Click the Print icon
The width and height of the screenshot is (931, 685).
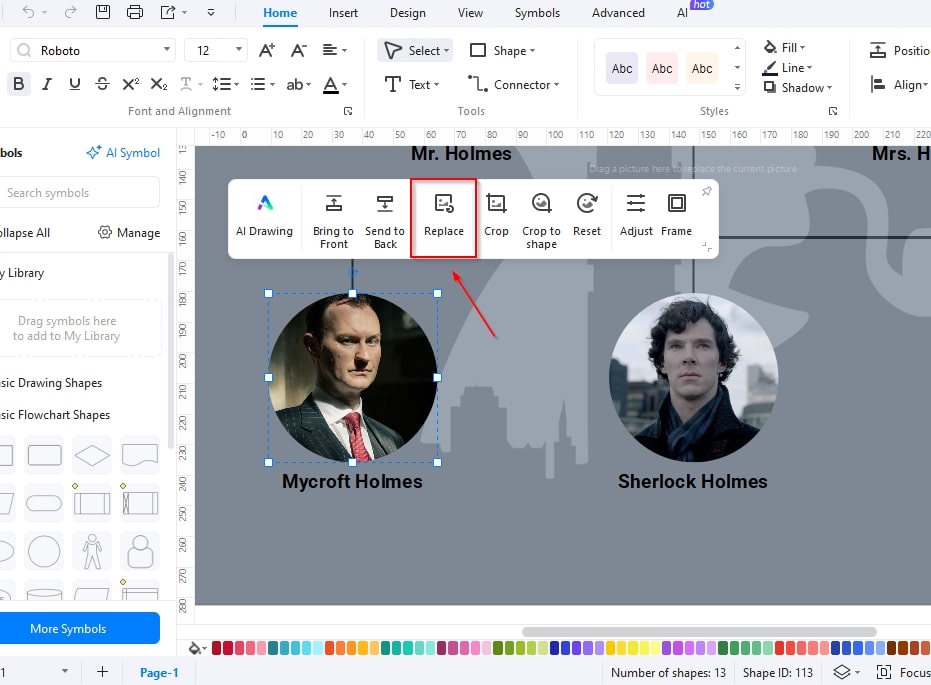tap(135, 12)
